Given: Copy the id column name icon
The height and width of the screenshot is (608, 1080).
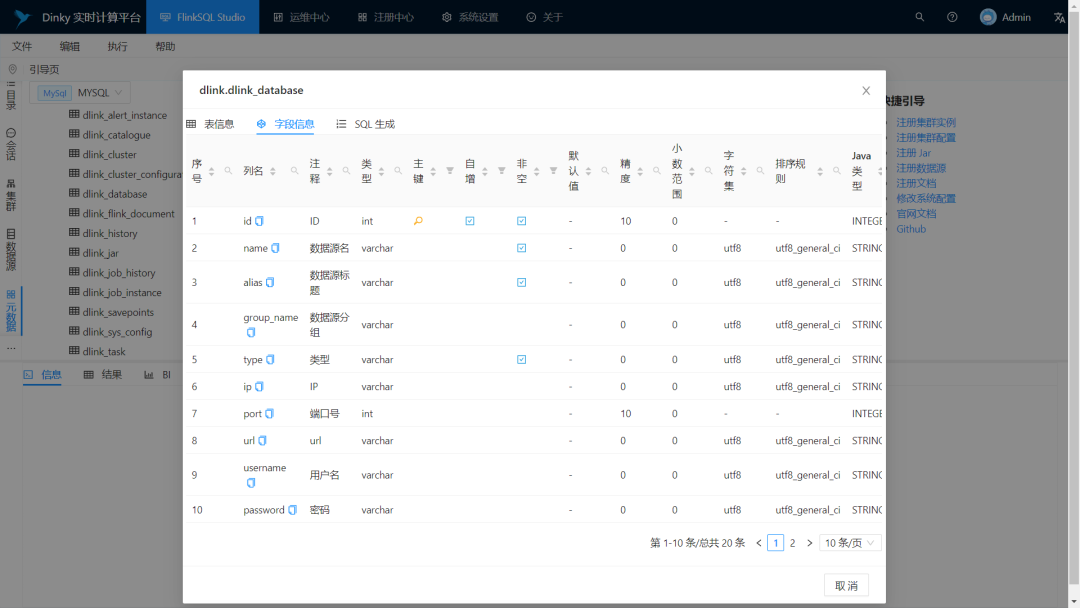Looking at the screenshot, I should point(259,221).
